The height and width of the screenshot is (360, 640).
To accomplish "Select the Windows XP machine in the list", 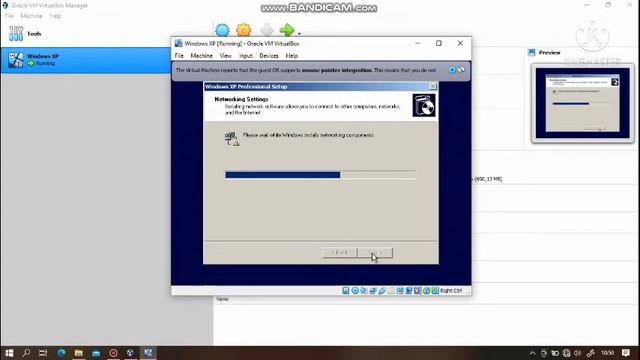I will (x=86, y=60).
